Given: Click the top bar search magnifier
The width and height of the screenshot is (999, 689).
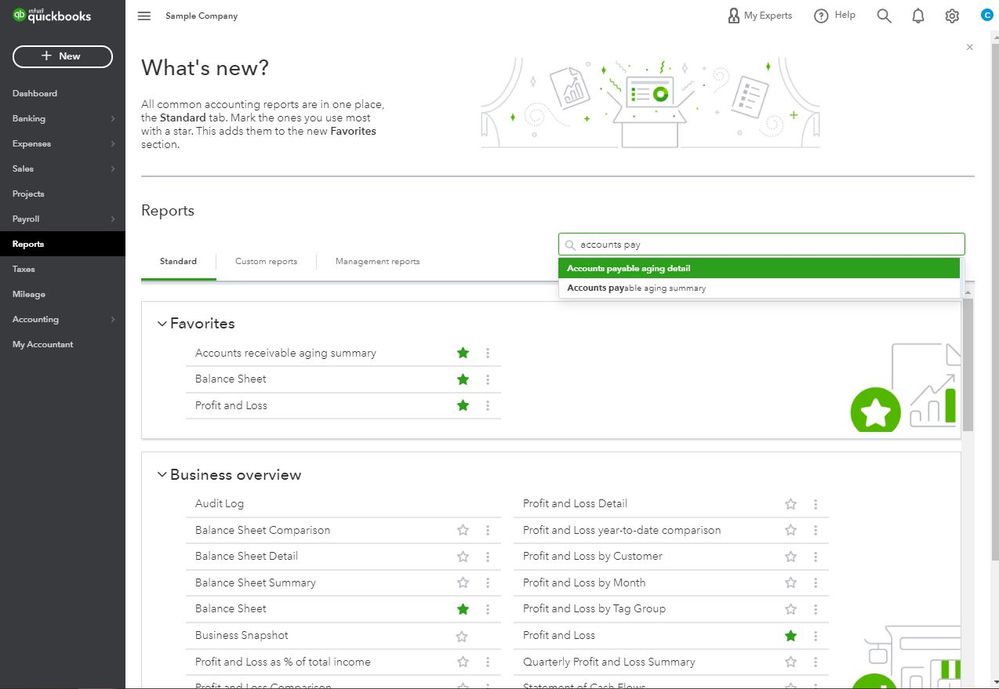Looking at the screenshot, I should (884, 16).
